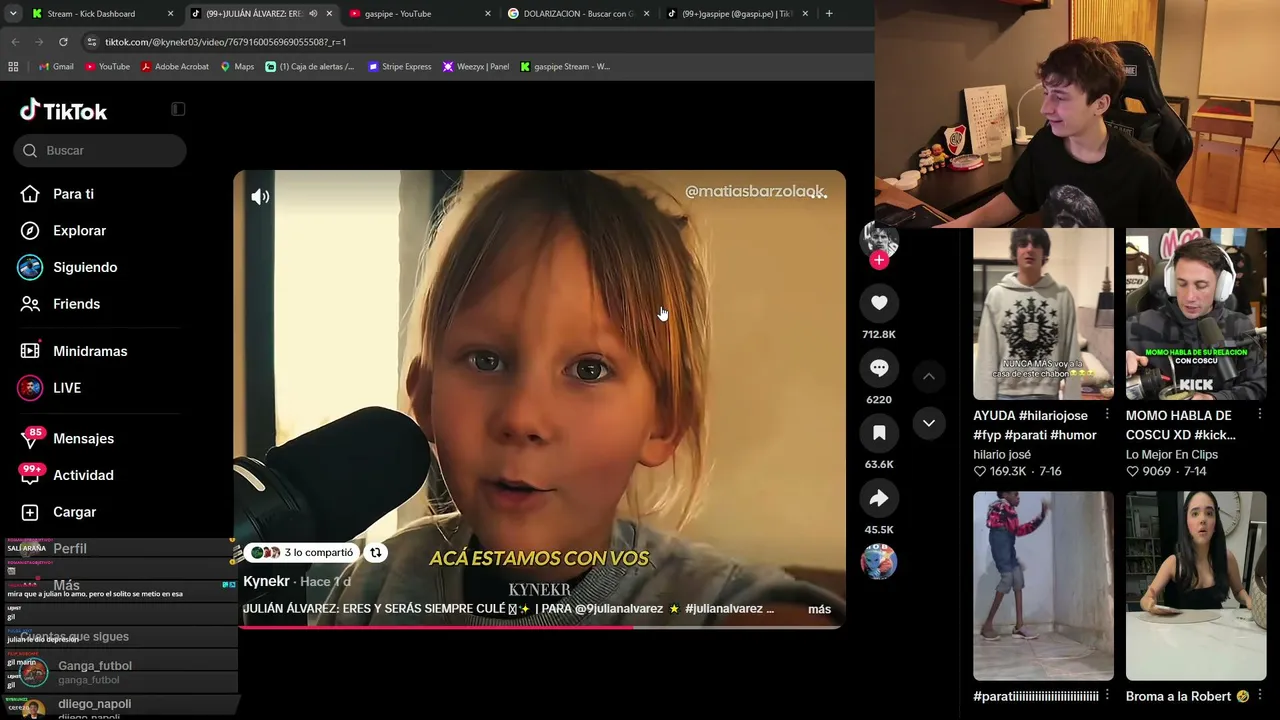This screenshot has width=1280, height=720.
Task: Open TikTok LIVE page
Action: point(67,388)
